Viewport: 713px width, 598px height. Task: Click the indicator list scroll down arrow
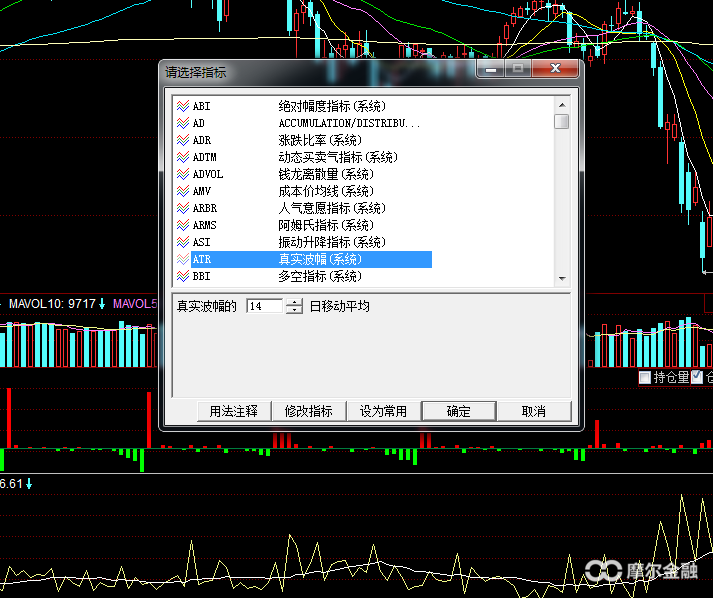pyautogui.click(x=562, y=278)
